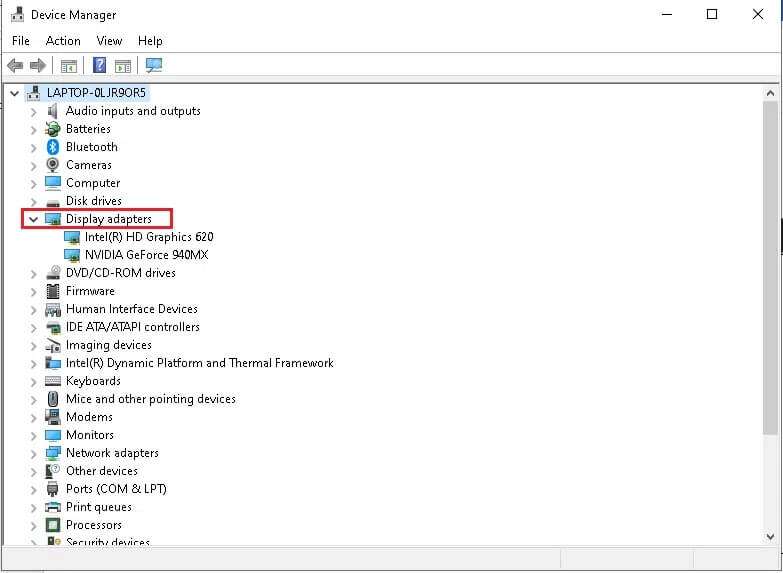Collapse the Display adapters category

(x=33, y=219)
